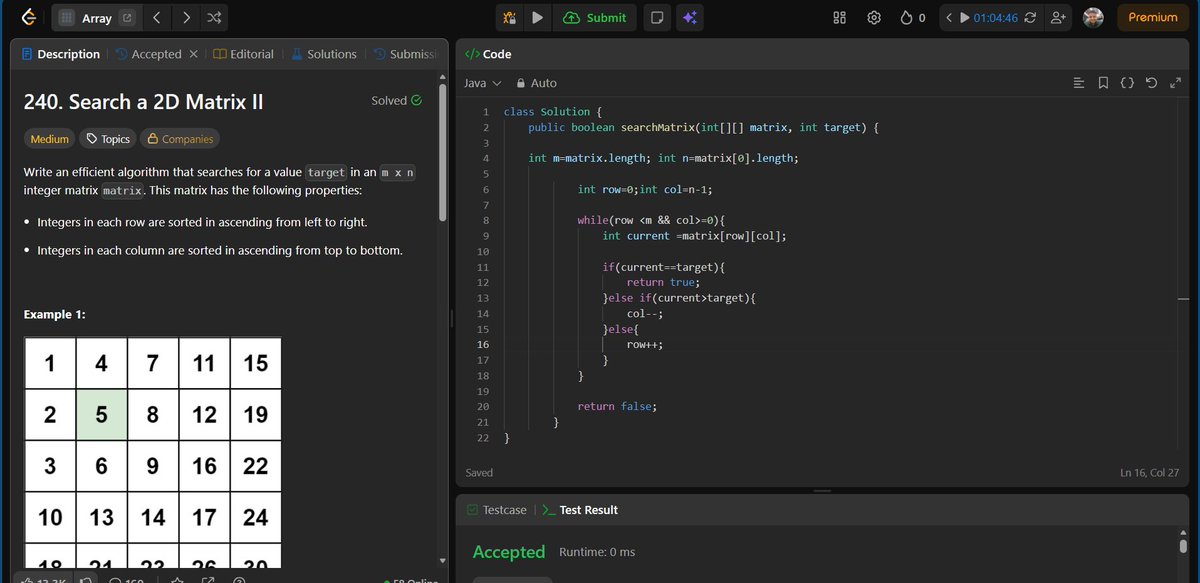Reset the timer with the refresh icon
The height and width of the screenshot is (583, 1200).
(x=1030, y=18)
